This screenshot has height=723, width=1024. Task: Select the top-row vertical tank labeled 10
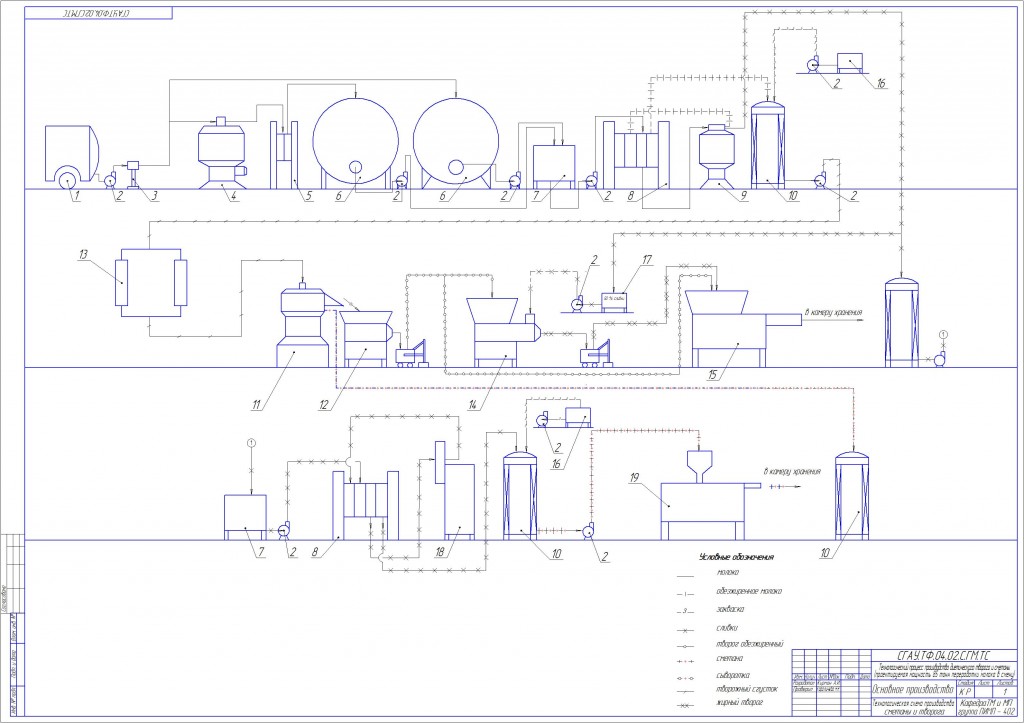click(767, 144)
